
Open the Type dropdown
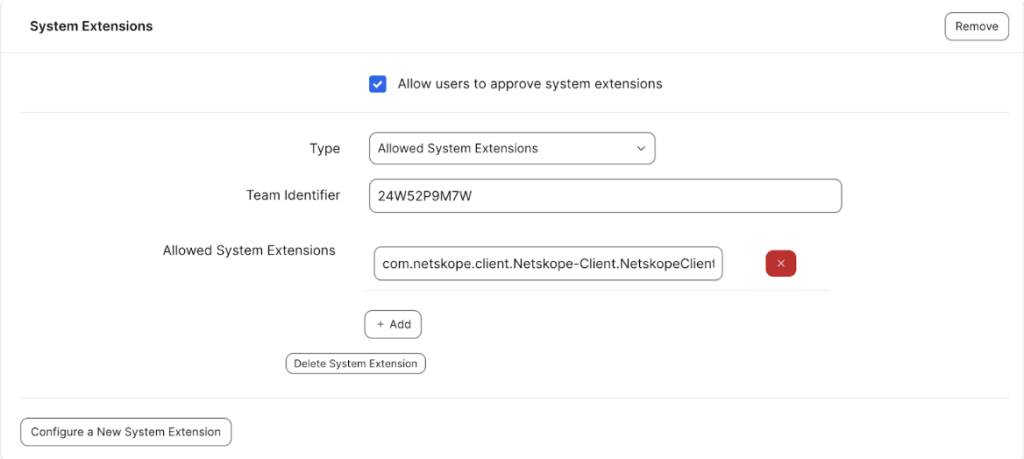point(512,149)
